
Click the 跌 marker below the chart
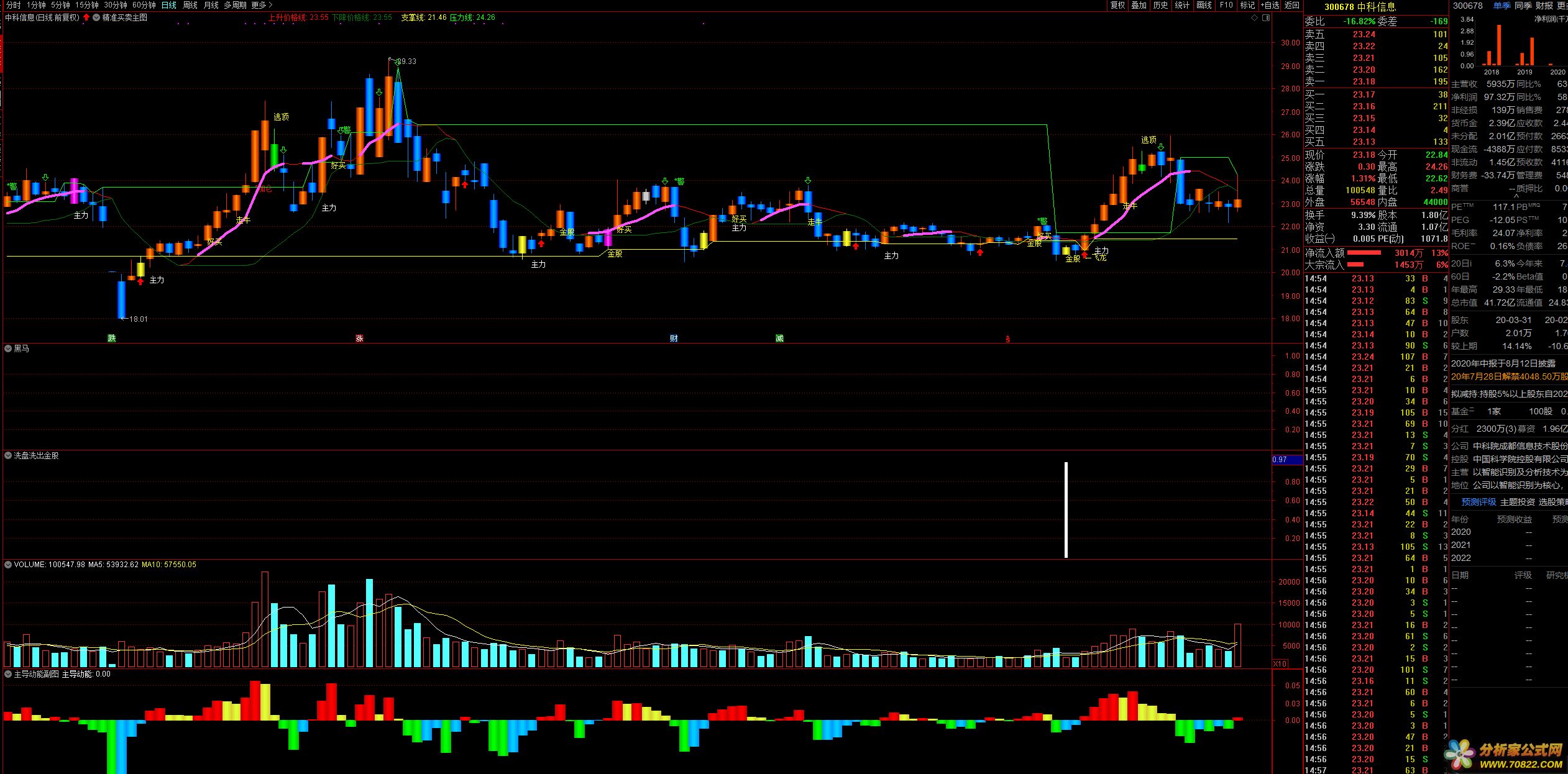click(111, 339)
